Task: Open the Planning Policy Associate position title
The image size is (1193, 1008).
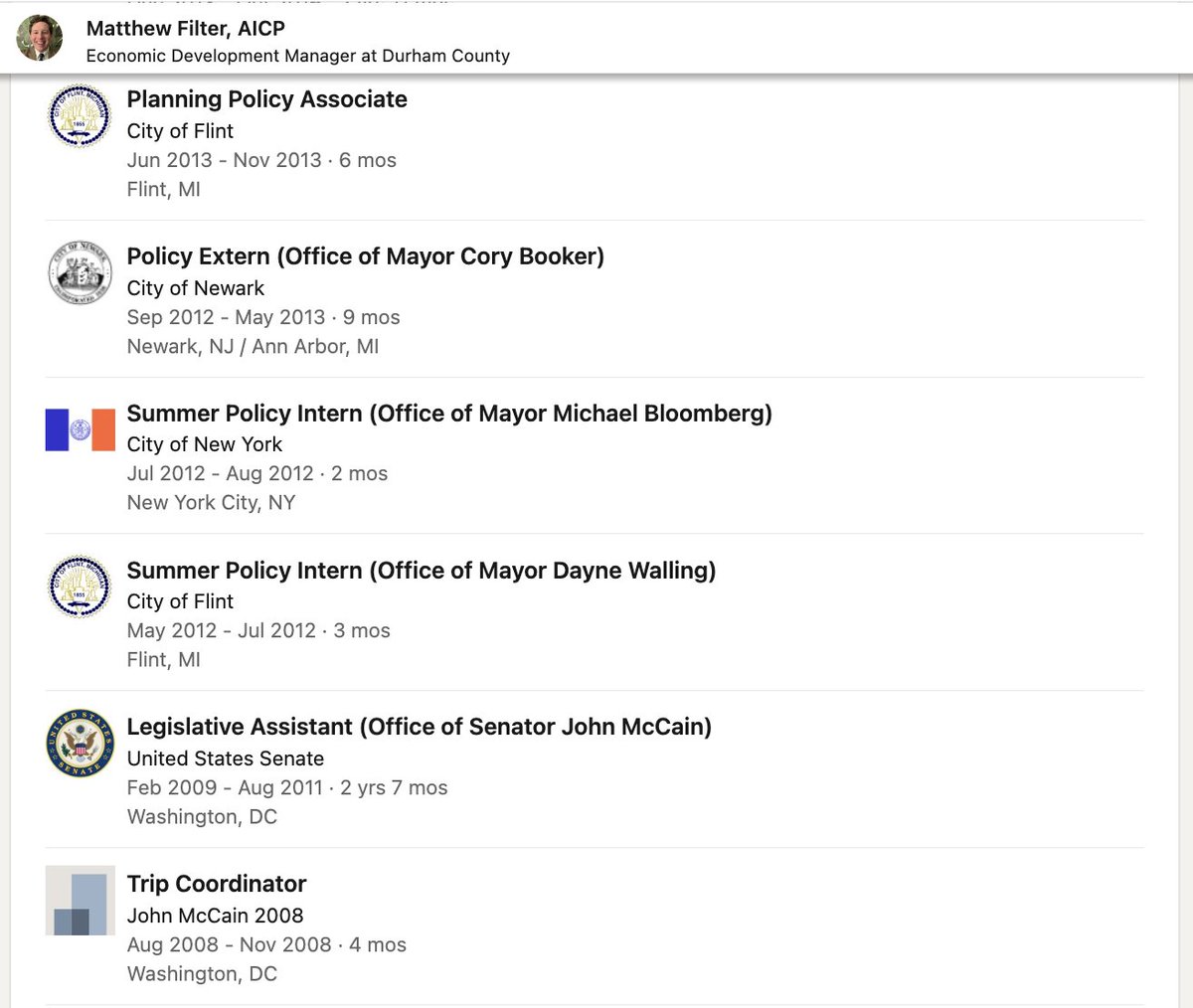Action: tap(266, 99)
